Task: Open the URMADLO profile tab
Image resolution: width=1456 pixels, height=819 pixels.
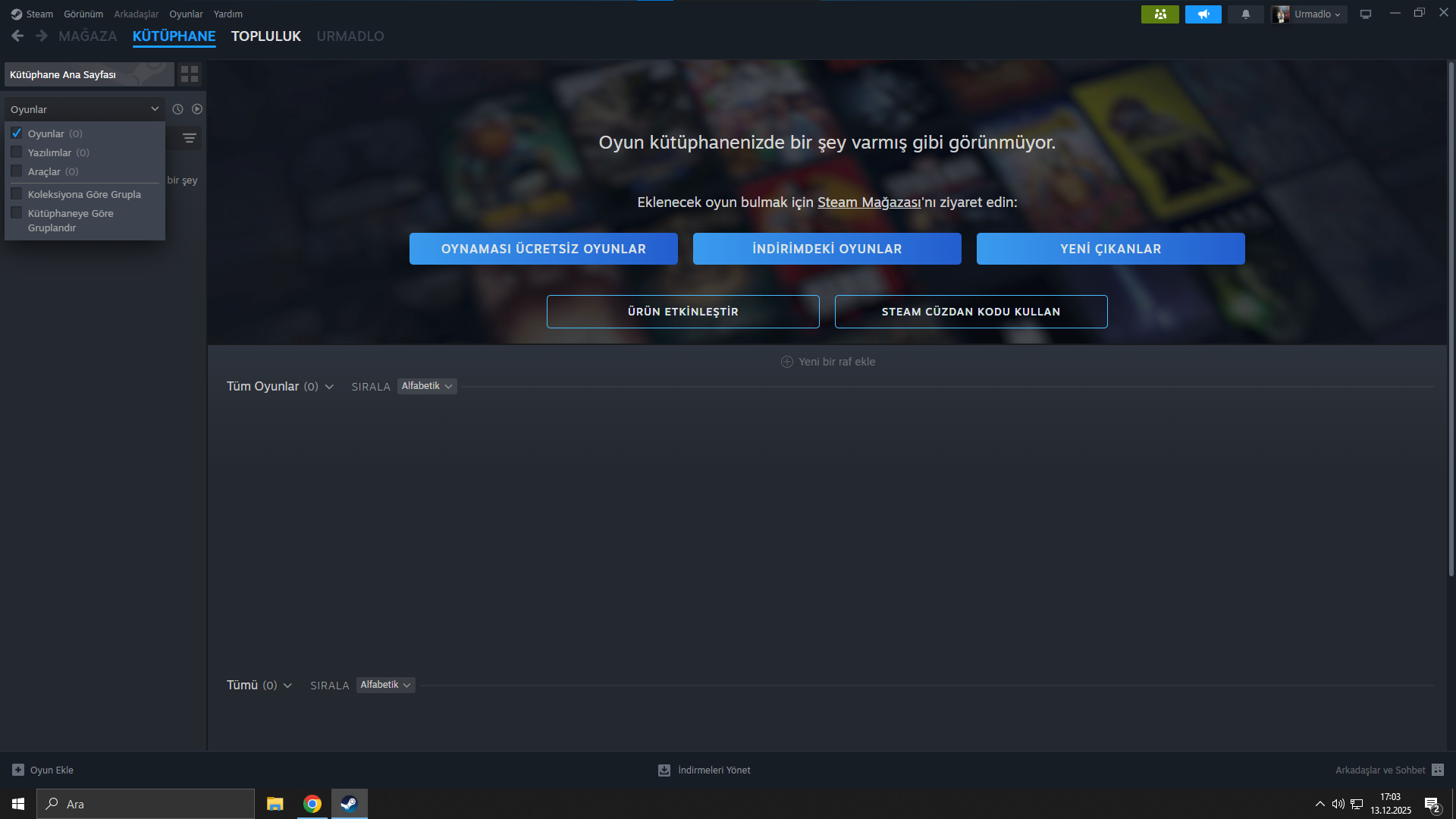Action: (350, 36)
